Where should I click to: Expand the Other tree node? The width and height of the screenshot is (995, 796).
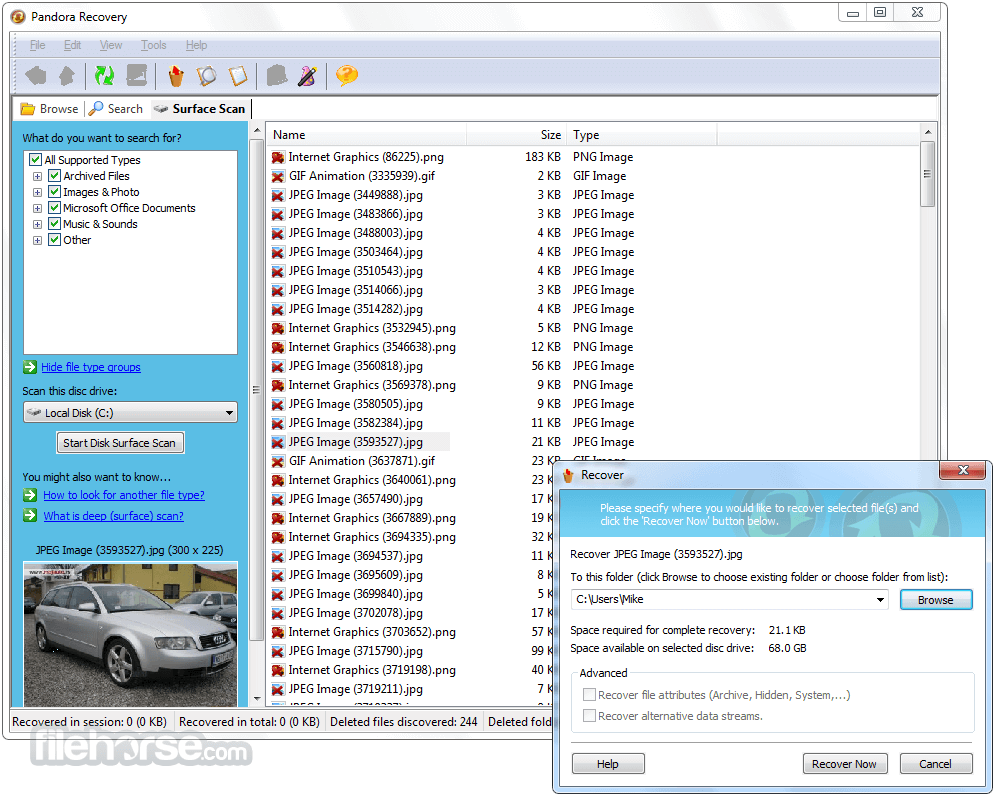click(37, 241)
